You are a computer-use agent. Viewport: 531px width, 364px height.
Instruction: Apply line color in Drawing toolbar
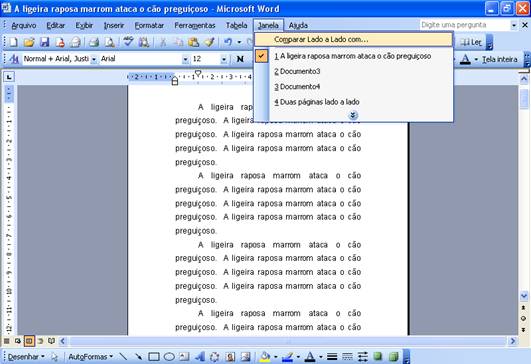288,357
